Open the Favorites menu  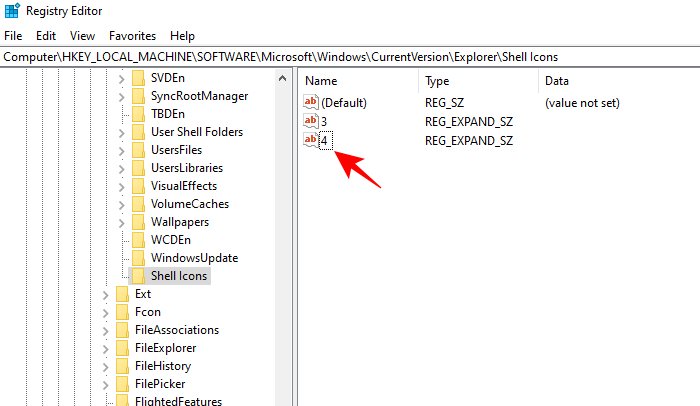[132, 35]
